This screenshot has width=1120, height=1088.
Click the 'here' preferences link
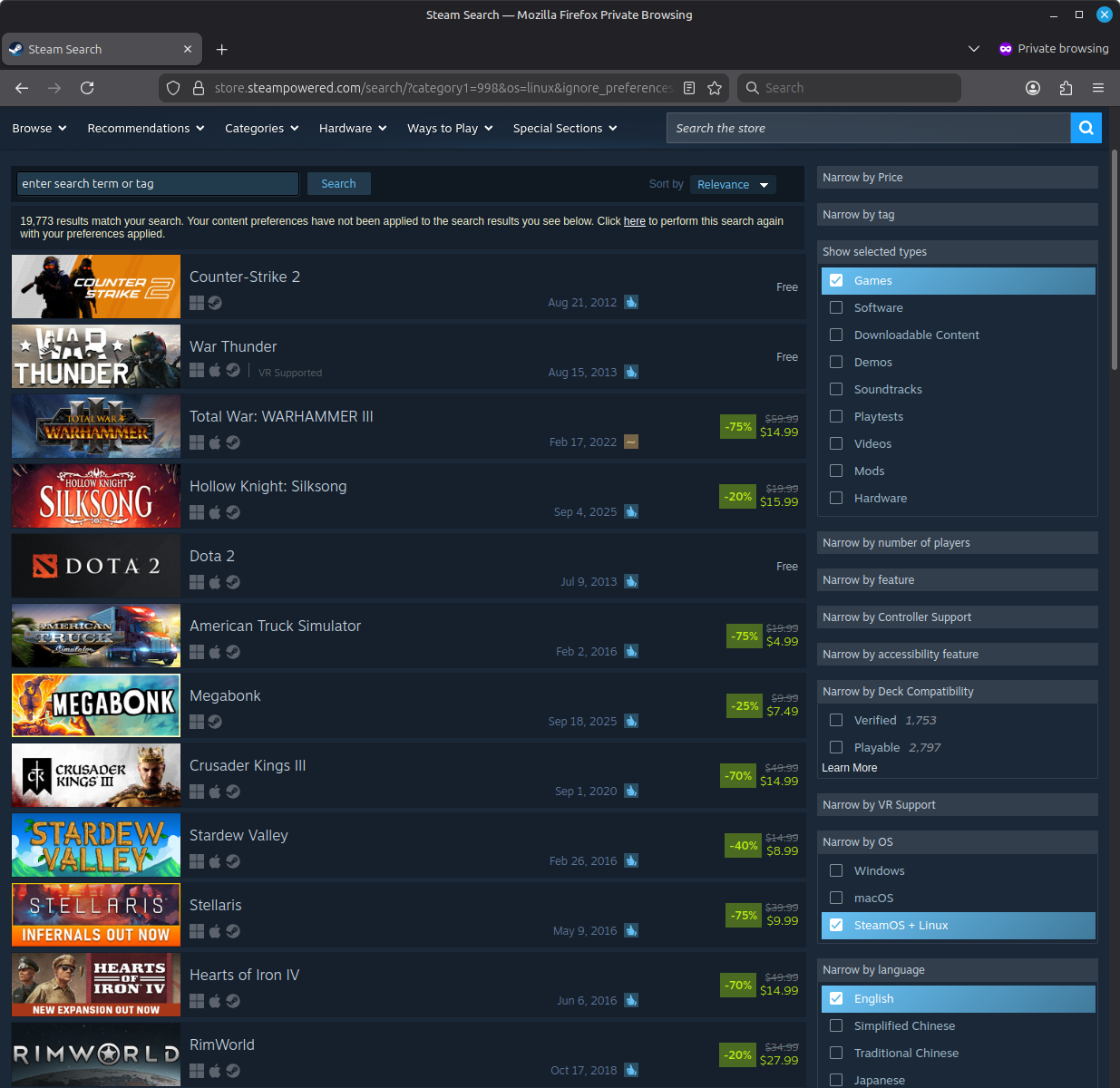coord(635,221)
